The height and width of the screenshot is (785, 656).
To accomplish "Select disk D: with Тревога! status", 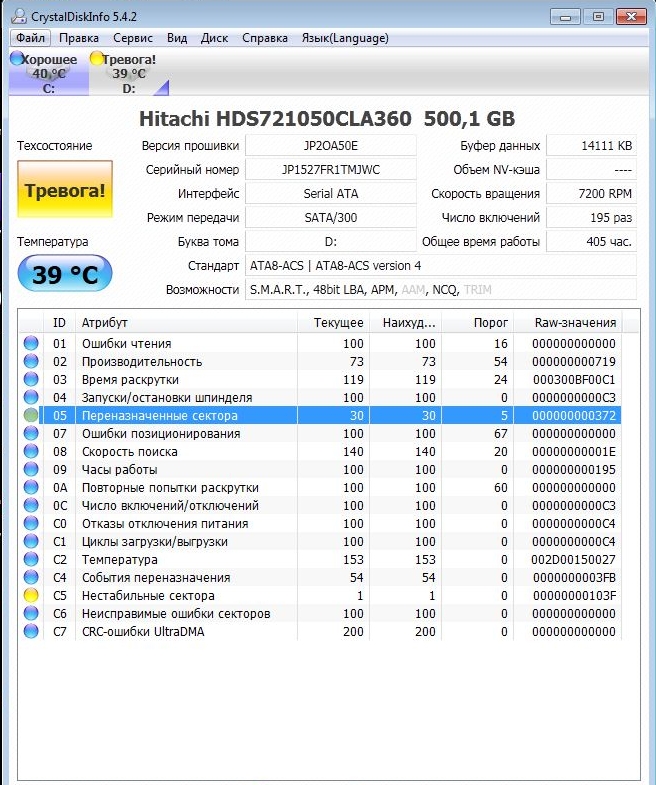I will click(129, 73).
